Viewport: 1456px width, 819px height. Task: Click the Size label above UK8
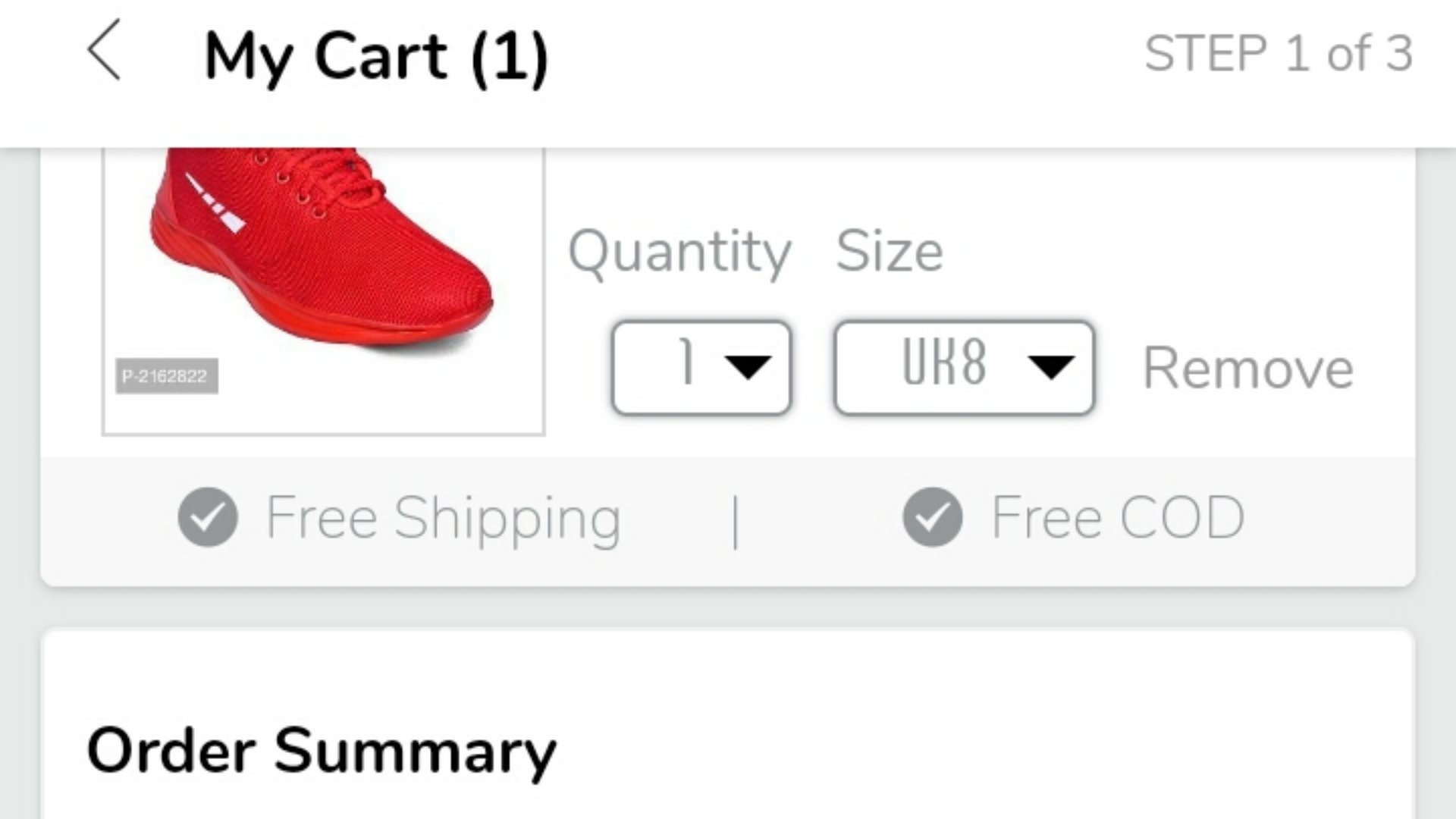890,252
